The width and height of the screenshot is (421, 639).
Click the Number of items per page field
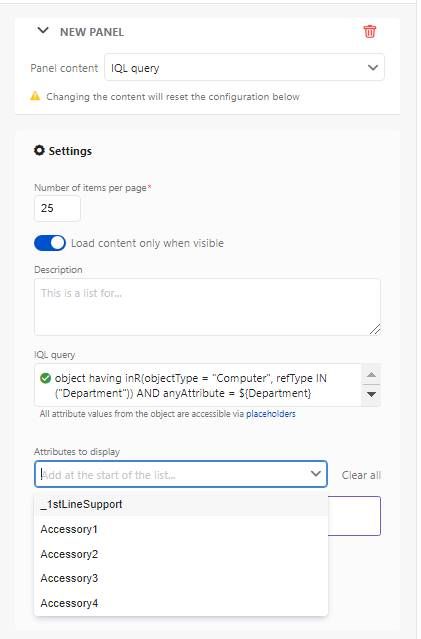pyautogui.click(x=57, y=208)
